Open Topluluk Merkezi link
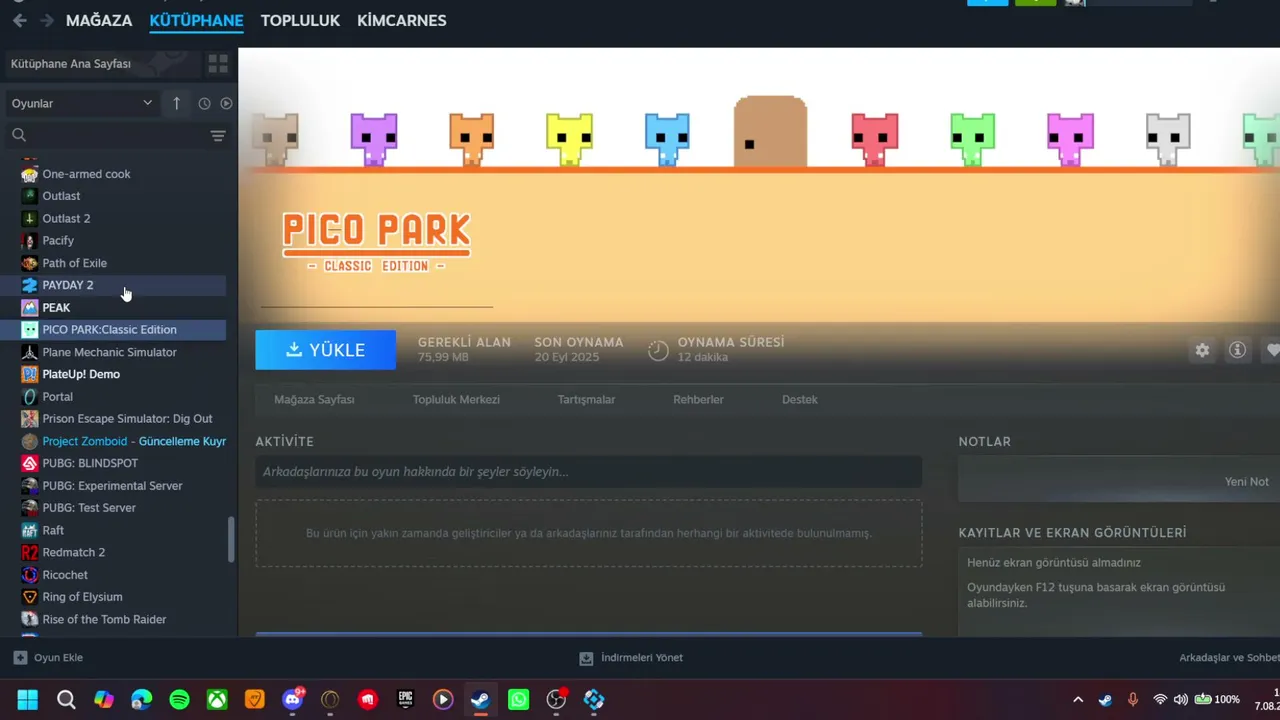 [456, 400]
